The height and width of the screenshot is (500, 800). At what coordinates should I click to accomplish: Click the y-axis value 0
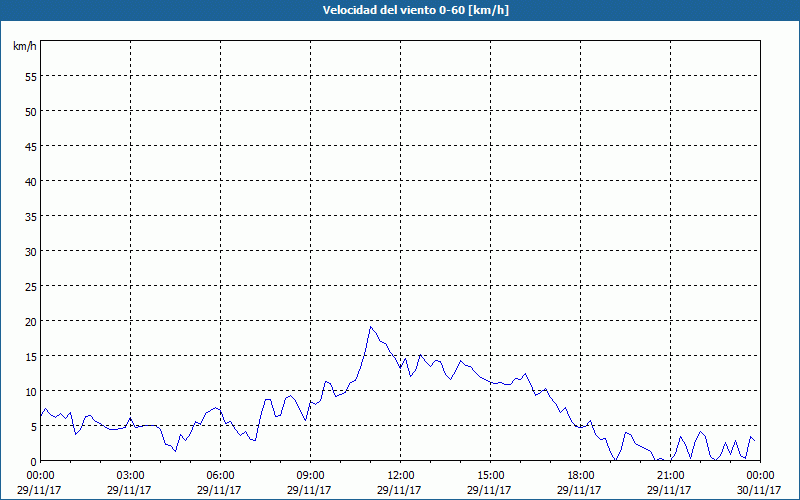pyautogui.click(x=34, y=462)
